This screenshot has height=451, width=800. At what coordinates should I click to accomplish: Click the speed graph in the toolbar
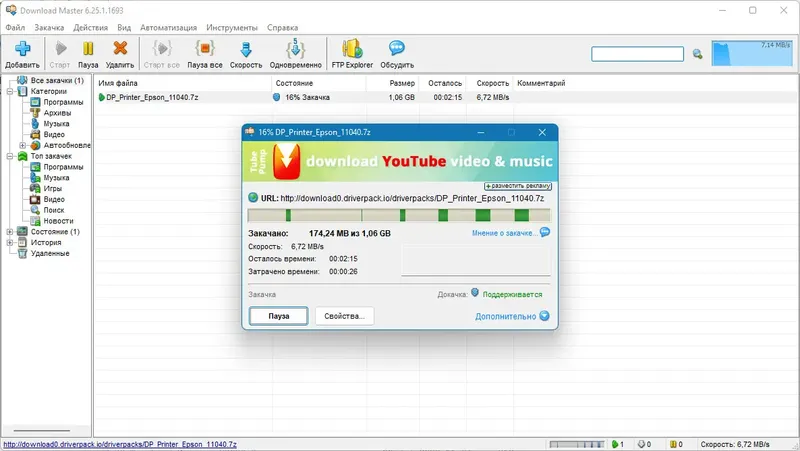pyautogui.click(x=752, y=54)
